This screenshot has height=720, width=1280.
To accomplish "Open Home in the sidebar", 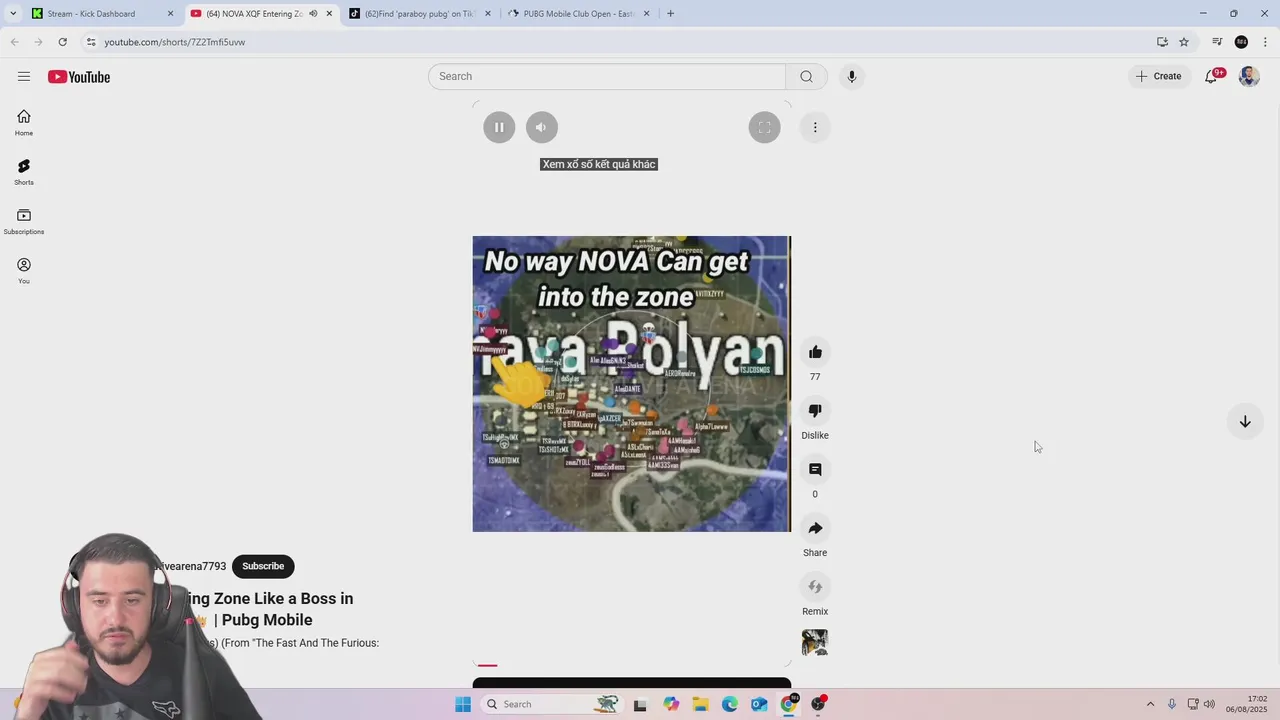I will (x=24, y=123).
